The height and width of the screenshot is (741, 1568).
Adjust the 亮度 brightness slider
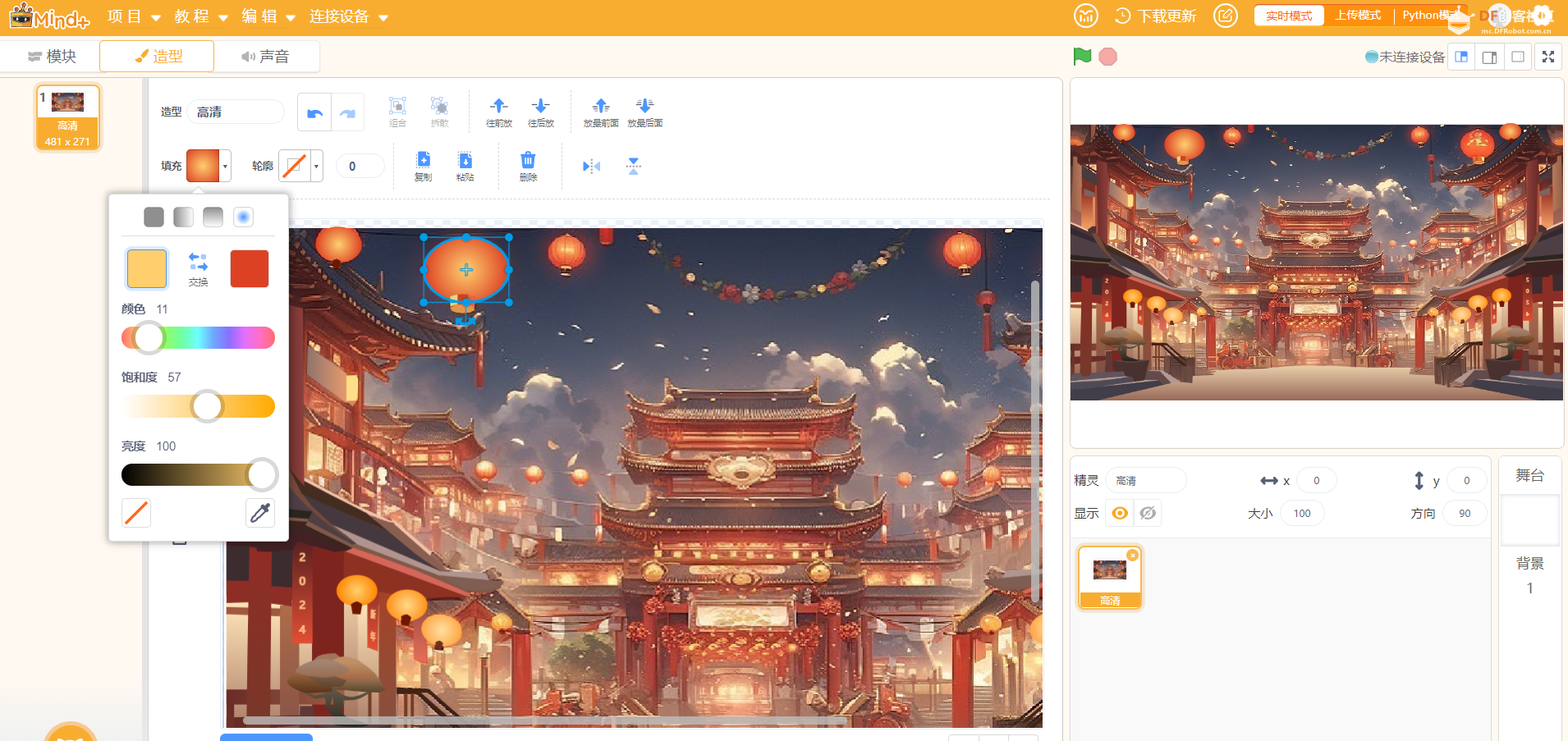point(198,474)
